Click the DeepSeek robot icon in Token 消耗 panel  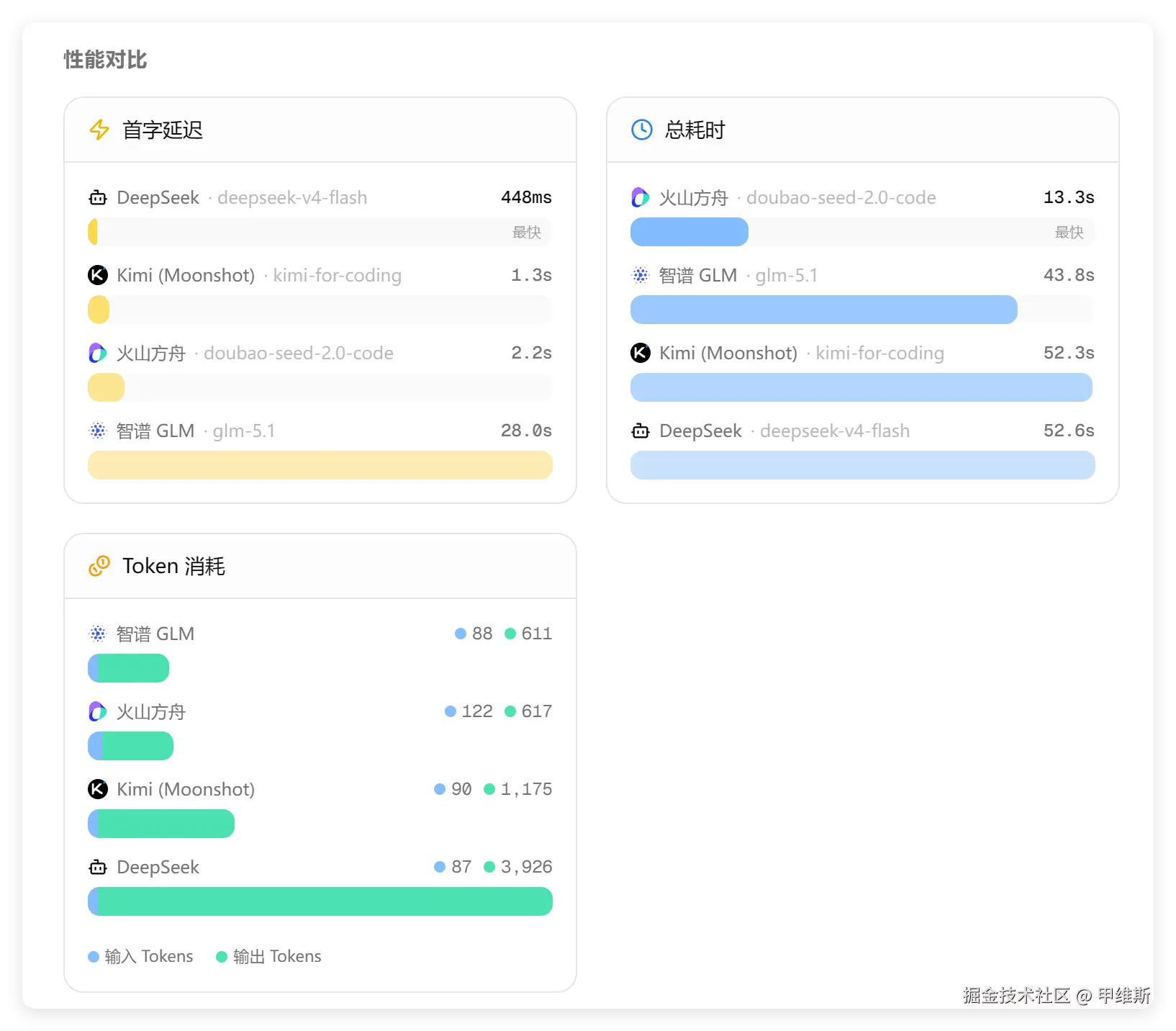tap(98, 868)
